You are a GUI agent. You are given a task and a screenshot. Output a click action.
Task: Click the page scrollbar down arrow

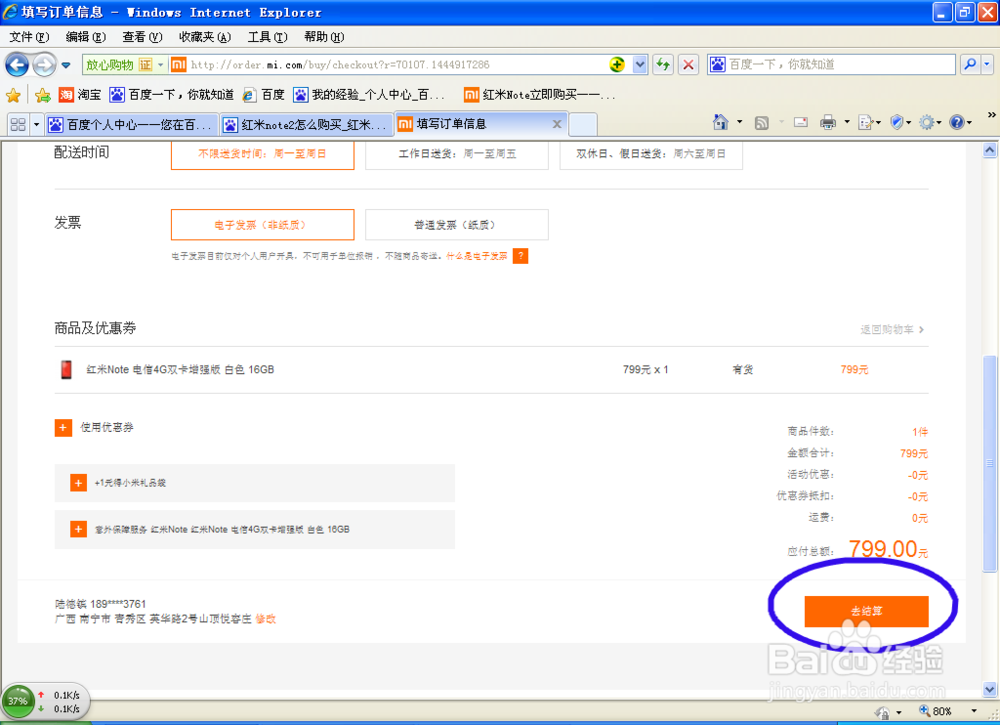click(990, 689)
